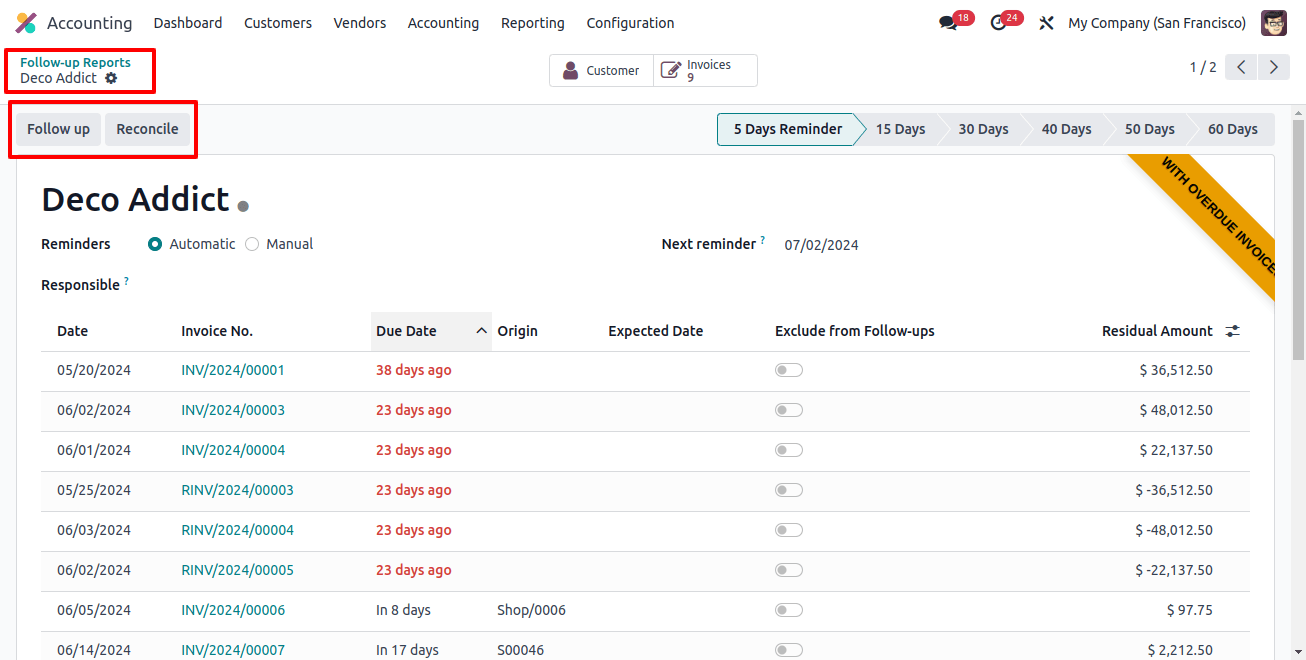Open the Accounting app logo icon
This screenshot has width=1306, height=660.
pos(26,23)
